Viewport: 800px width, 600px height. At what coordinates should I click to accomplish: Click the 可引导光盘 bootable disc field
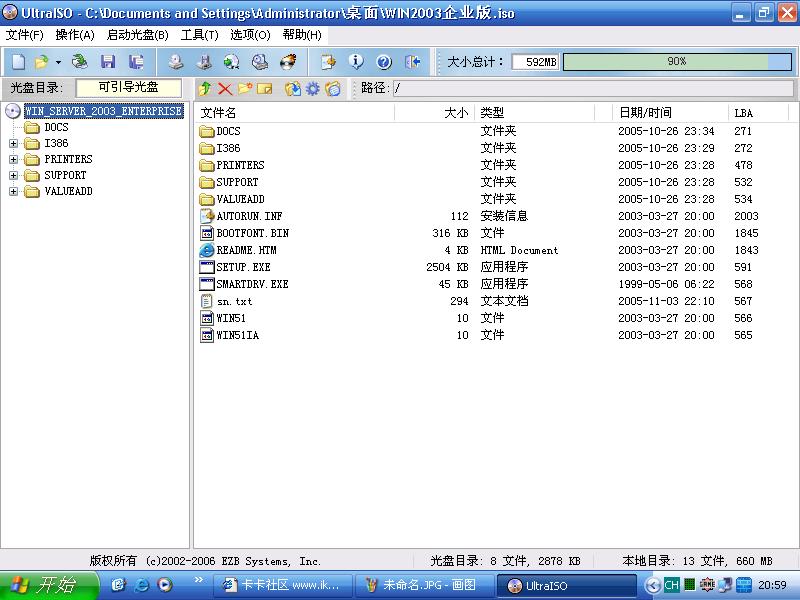(129, 87)
